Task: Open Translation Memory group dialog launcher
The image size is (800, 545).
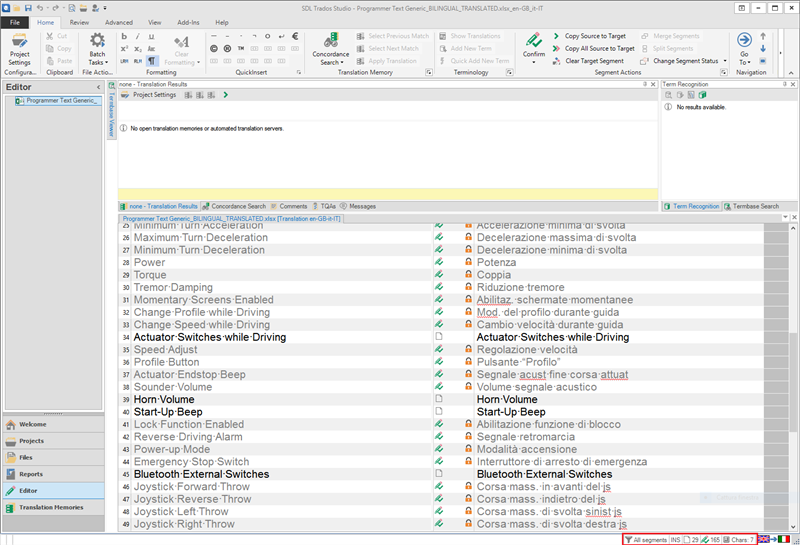Action: pos(429,72)
